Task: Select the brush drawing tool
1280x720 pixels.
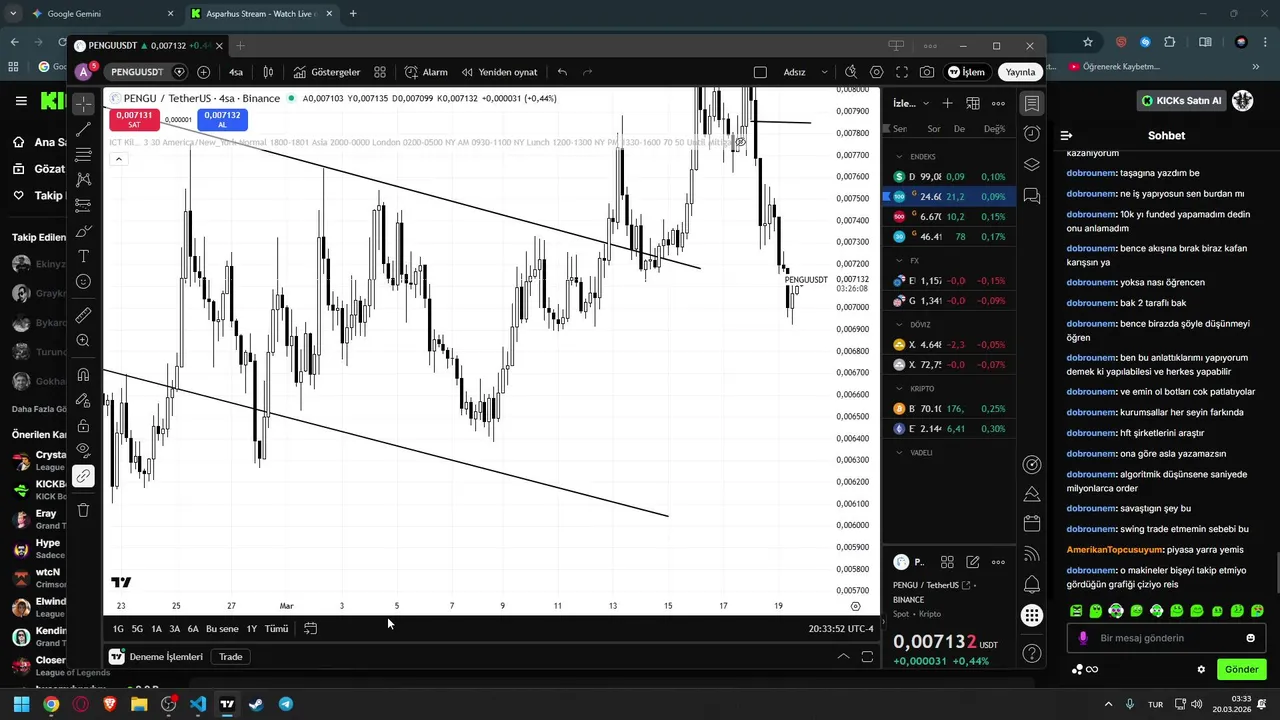Action: coord(84,231)
